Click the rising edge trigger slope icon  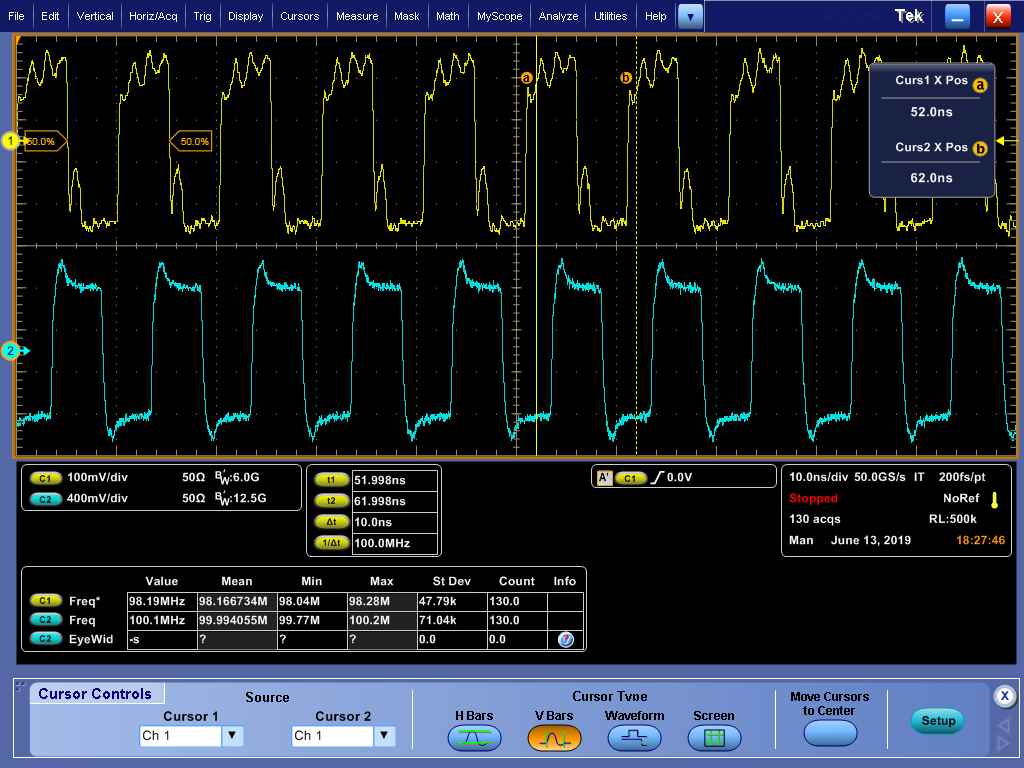656,478
